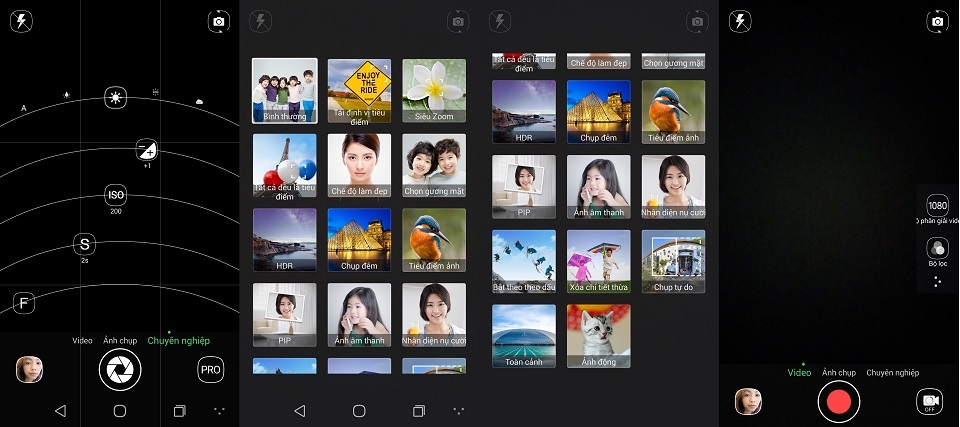This screenshot has height=427, width=960.
Task: Toggle the video OFF icon
Action: (929, 402)
